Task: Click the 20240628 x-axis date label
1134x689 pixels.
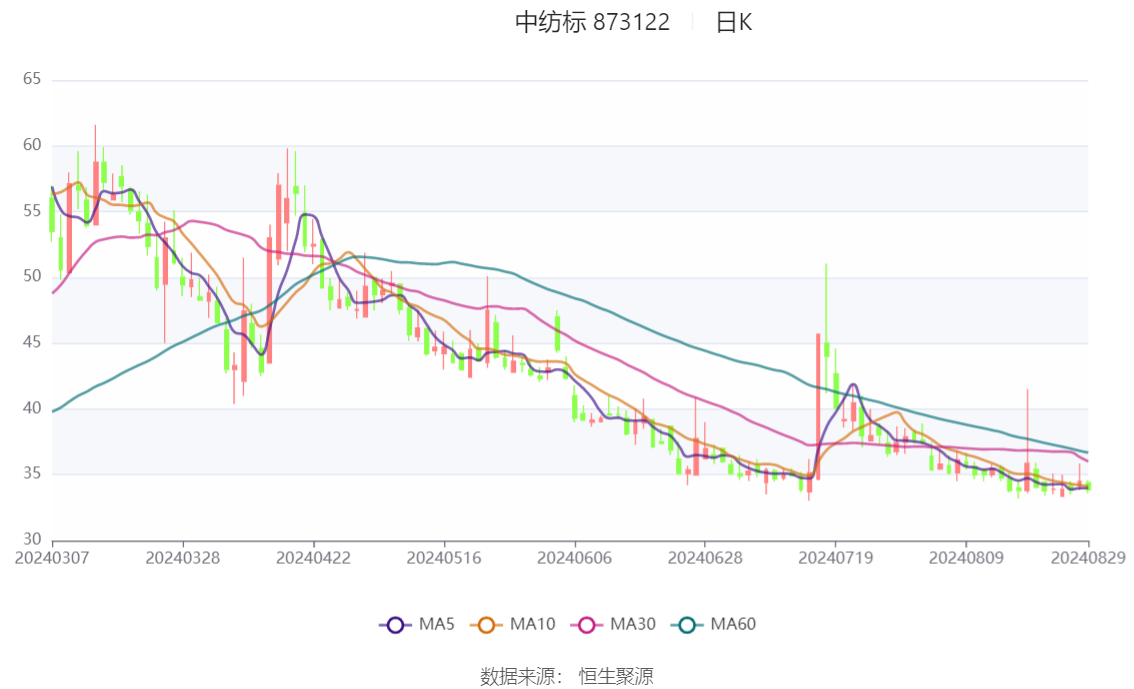Action: [x=705, y=558]
